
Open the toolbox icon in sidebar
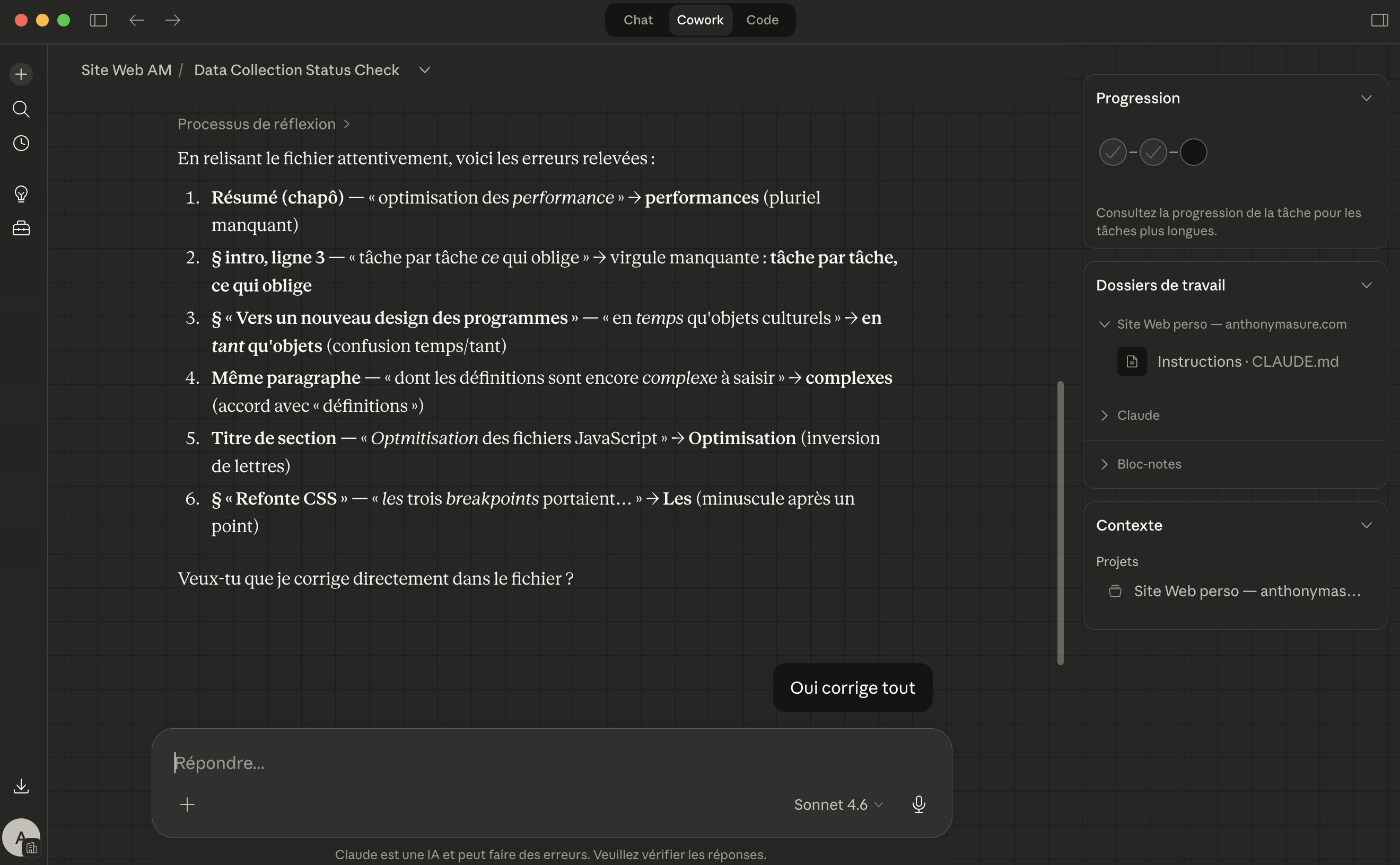coord(21,228)
